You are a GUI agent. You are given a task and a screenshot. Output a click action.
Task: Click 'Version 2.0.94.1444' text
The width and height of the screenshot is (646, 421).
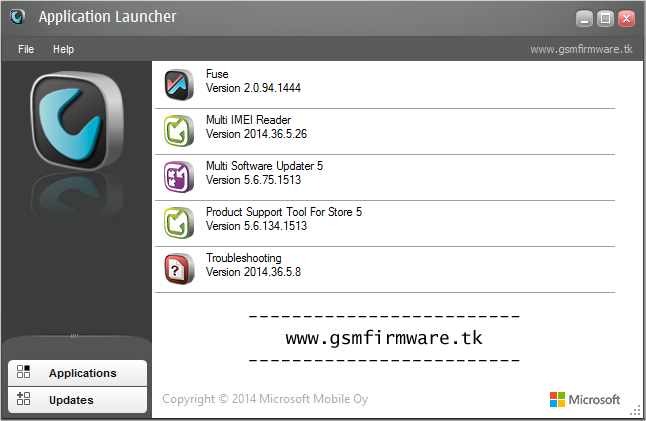pyautogui.click(x=253, y=88)
